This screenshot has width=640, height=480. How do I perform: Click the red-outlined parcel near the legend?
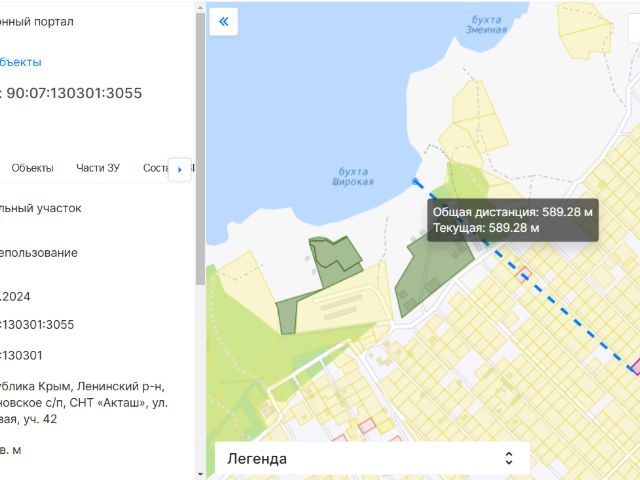coord(367,426)
